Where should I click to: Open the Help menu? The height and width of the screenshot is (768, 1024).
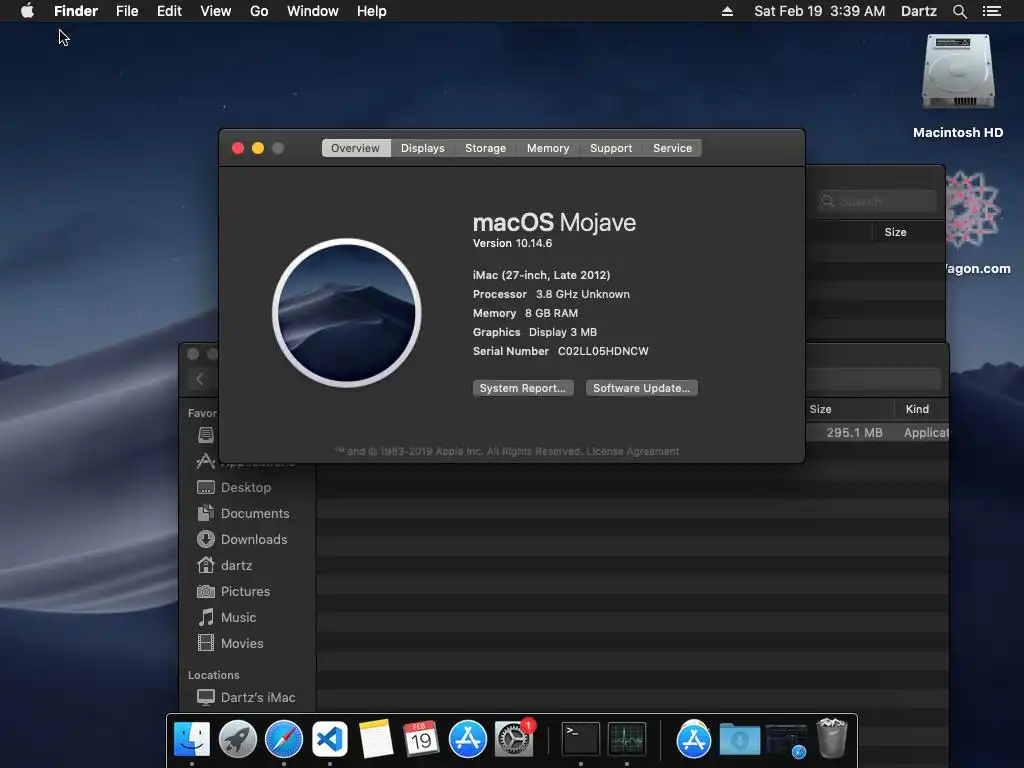point(372,11)
